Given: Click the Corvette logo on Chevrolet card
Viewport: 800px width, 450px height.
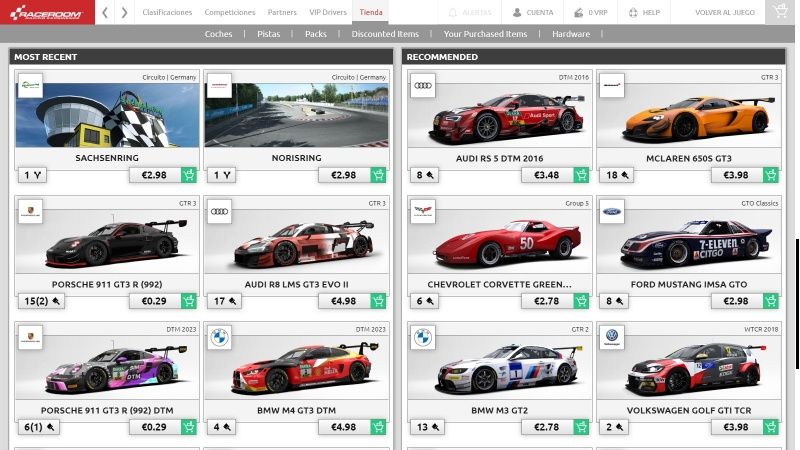Looking at the screenshot, I should point(423,211).
